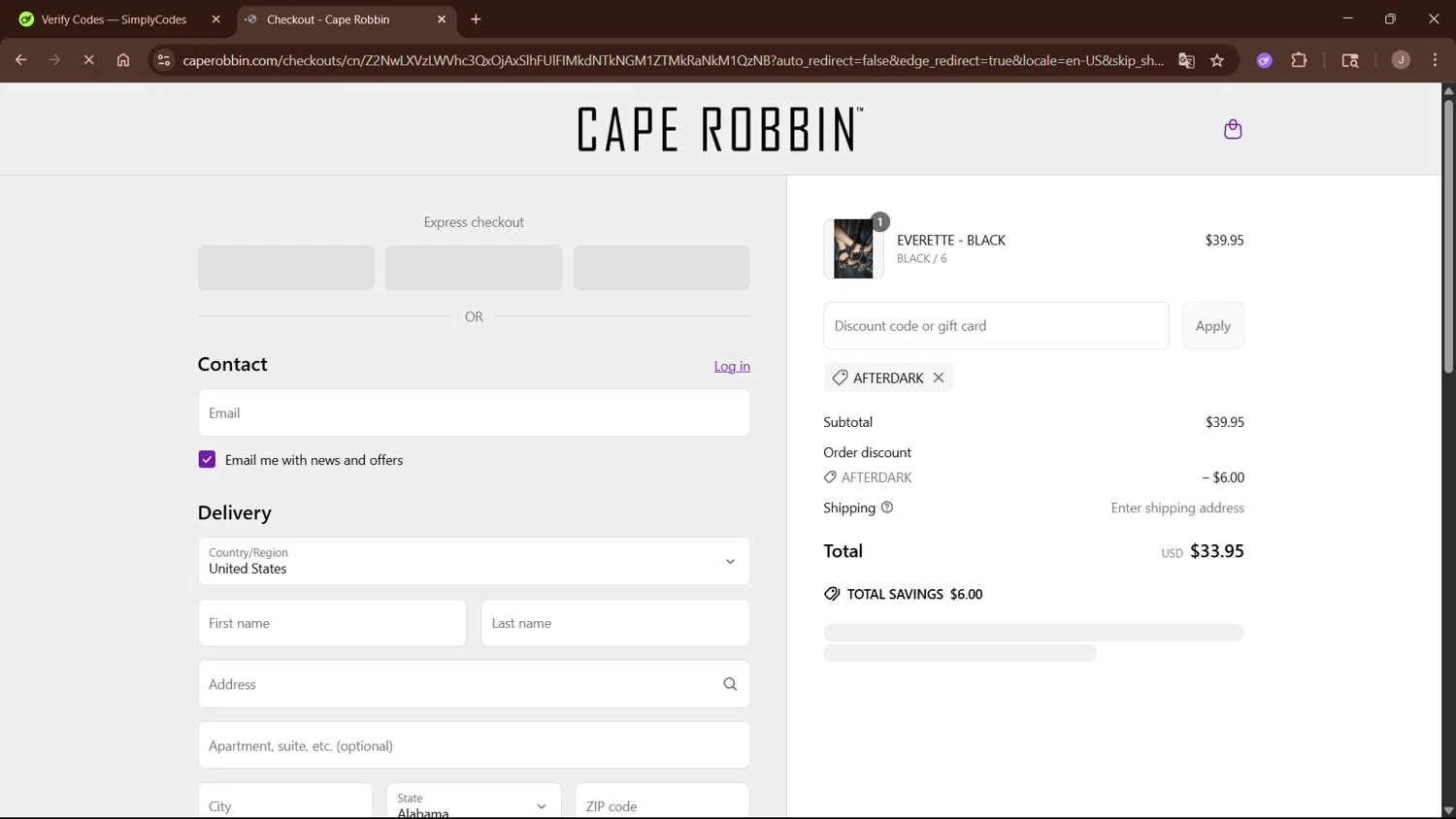Click the Enter shipping address text
Viewport: 1456px width, 819px height.
[1177, 508]
